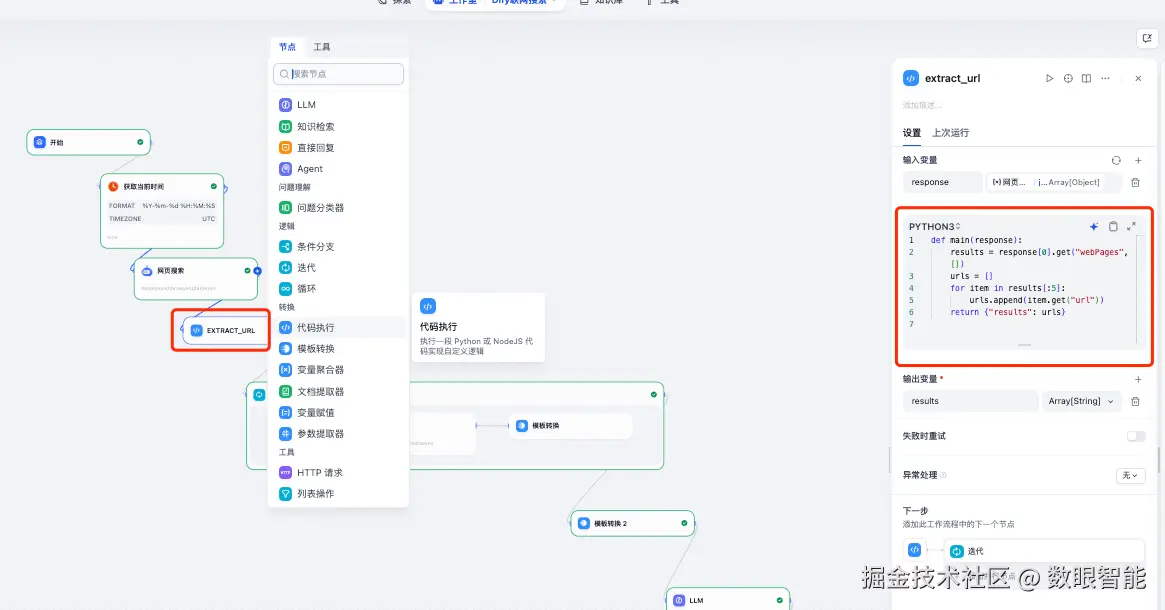Click the 模板转换 icon in the node list
The height and width of the screenshot is (610, 1165).
pos(285,348)
